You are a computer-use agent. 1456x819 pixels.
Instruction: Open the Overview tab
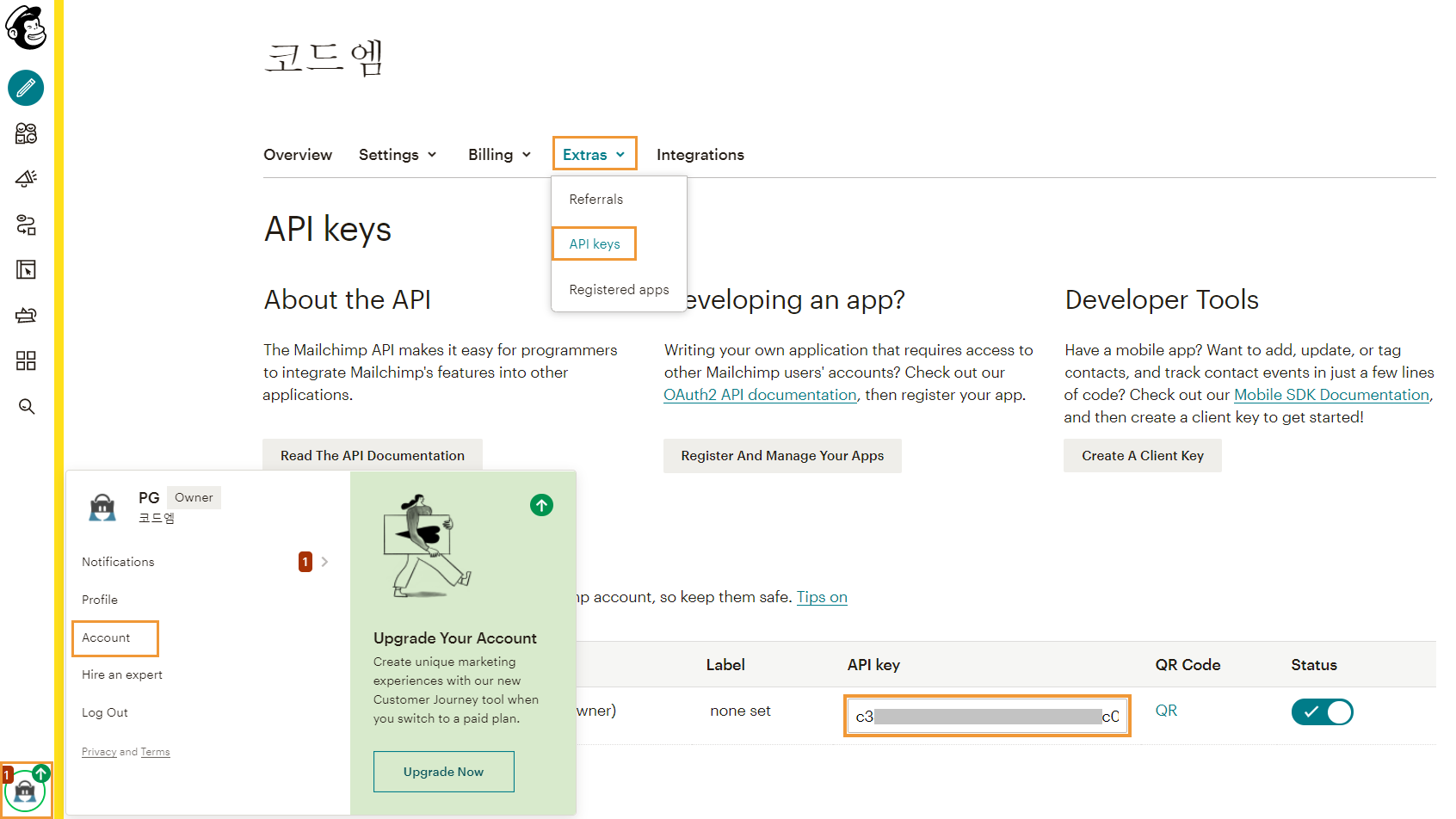coord(298,155)
